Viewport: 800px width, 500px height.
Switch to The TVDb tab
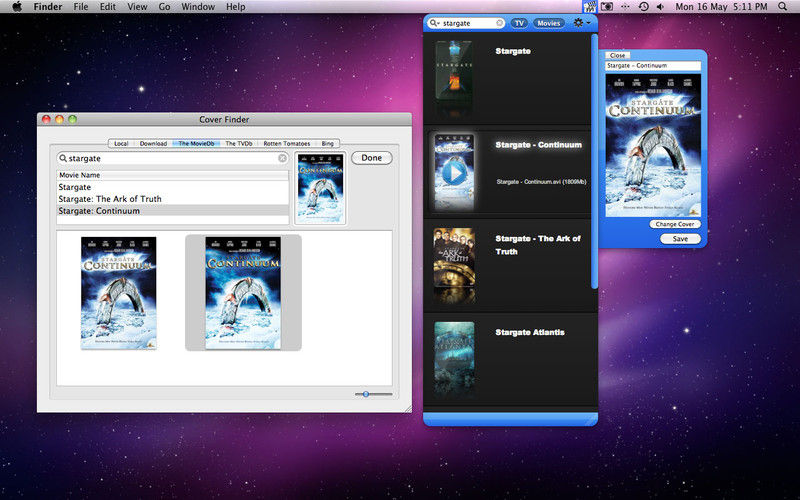coord(239,144)
